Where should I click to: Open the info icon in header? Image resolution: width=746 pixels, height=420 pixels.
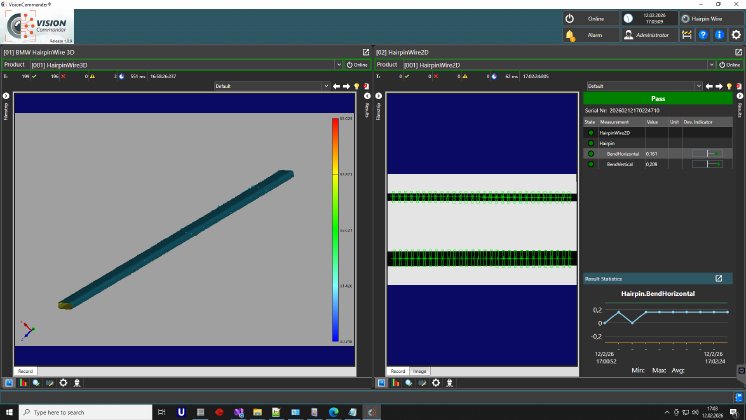pyautogui.click(x=719, y=35)
